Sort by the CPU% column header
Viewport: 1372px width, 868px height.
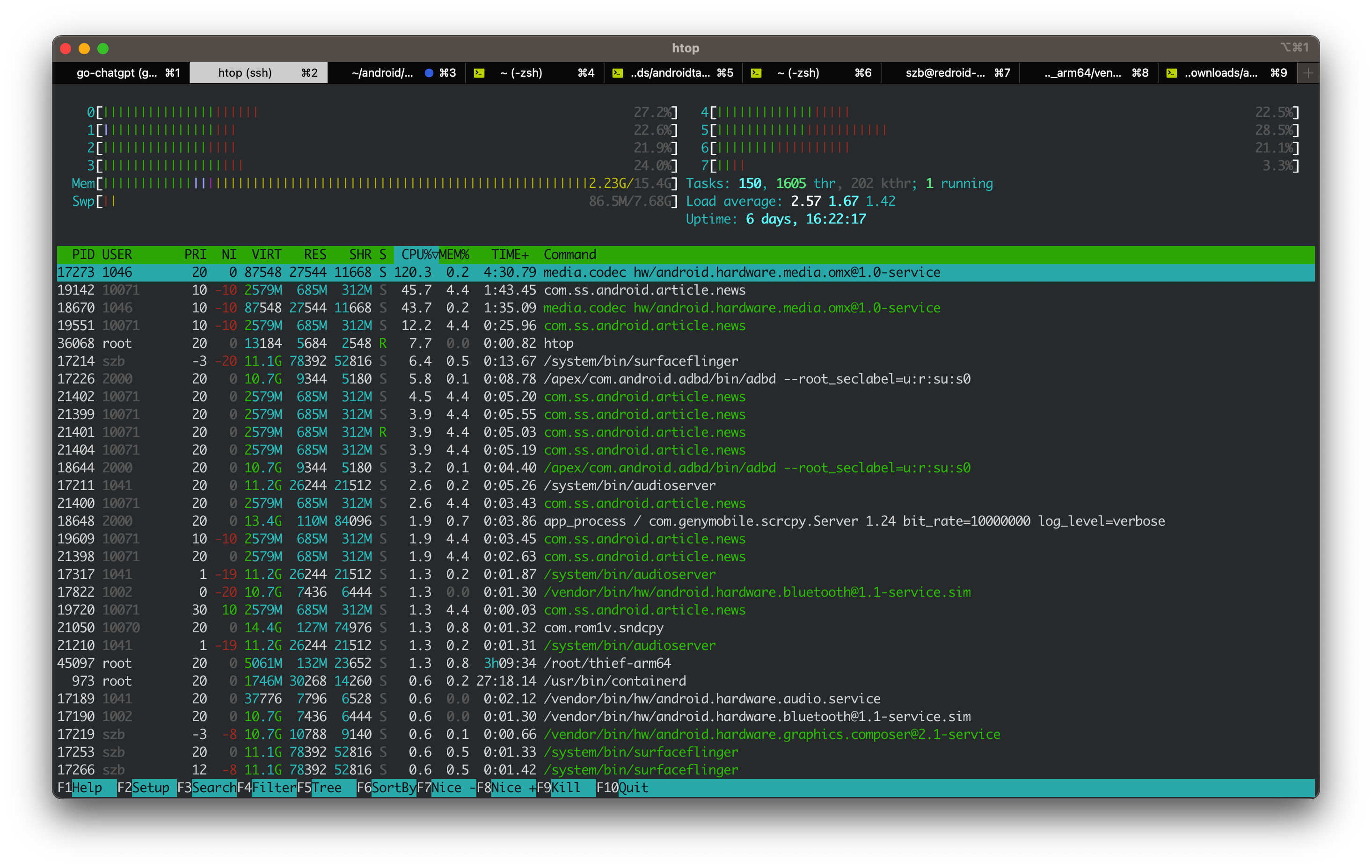pos(416,254)
